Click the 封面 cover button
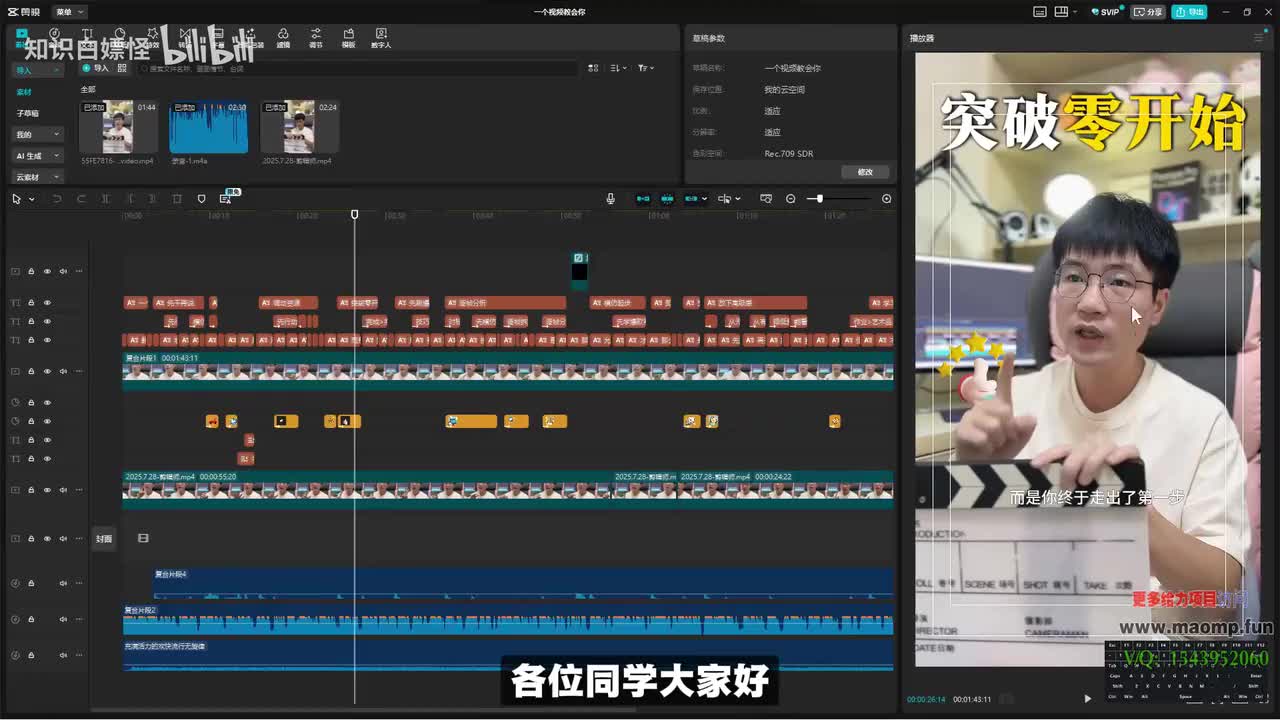The height and width of the screenshot is (720, 1280). (104, 538)
